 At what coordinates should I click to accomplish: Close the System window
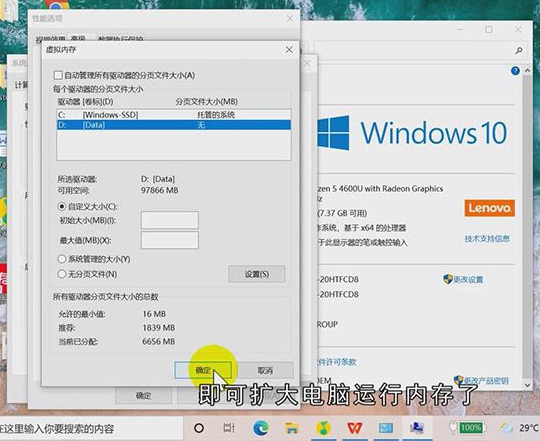click(x=518, y=30)
